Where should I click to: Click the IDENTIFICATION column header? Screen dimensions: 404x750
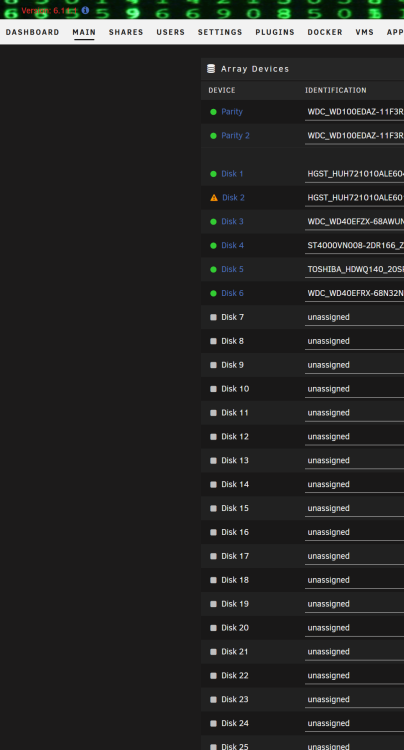click(x=336, y=90)
